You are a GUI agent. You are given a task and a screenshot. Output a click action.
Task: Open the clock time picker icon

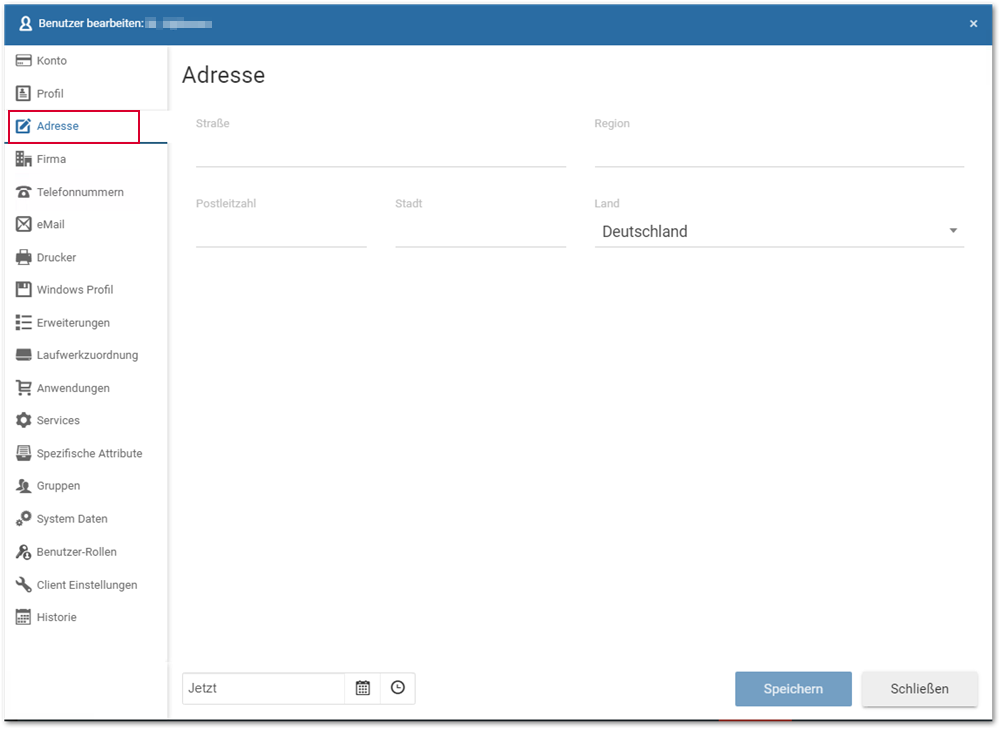click(x=398, y=688)
